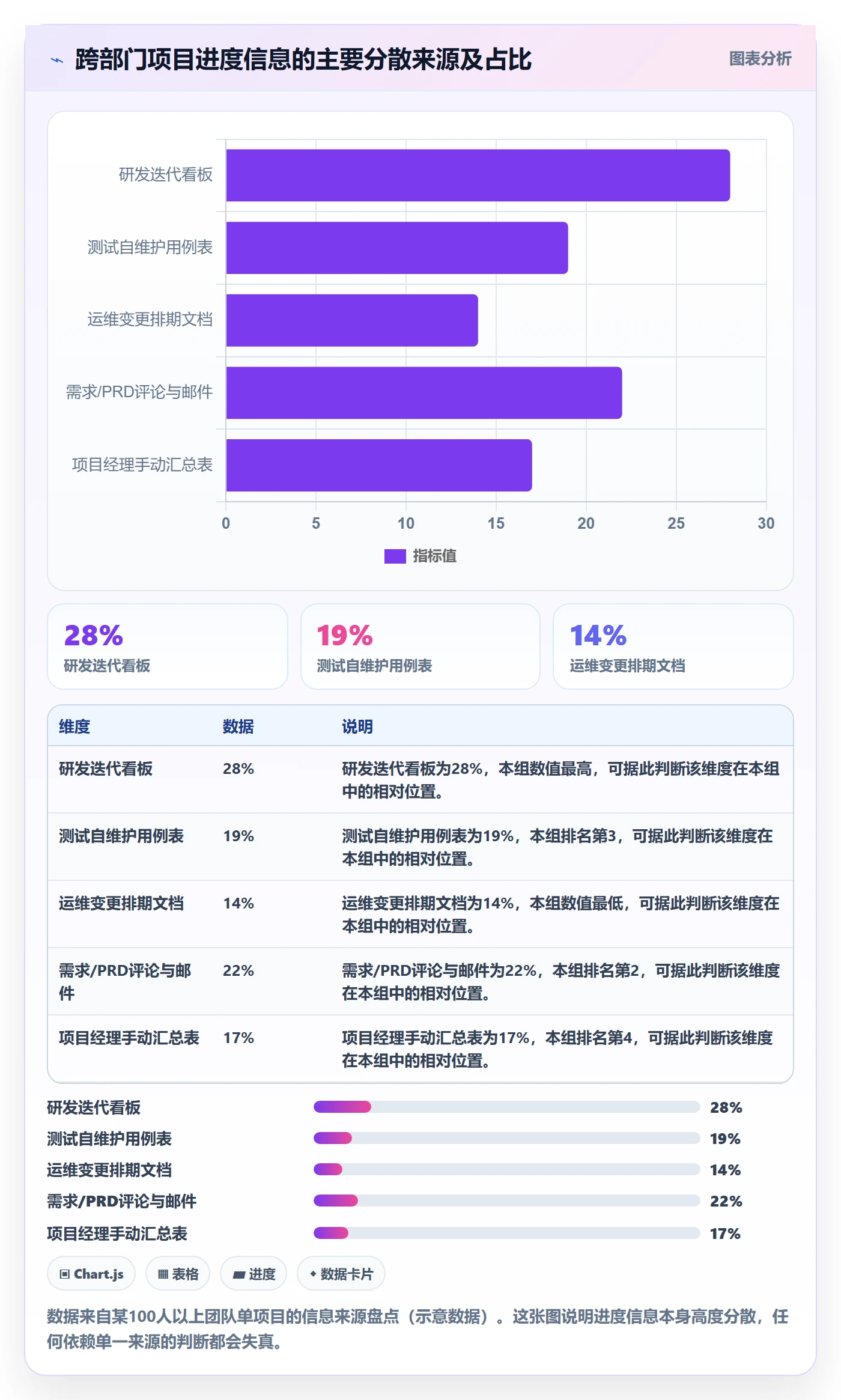Click the 17% cell in the table
This screenshot has width=841, height=1400.
(238, 1038)
